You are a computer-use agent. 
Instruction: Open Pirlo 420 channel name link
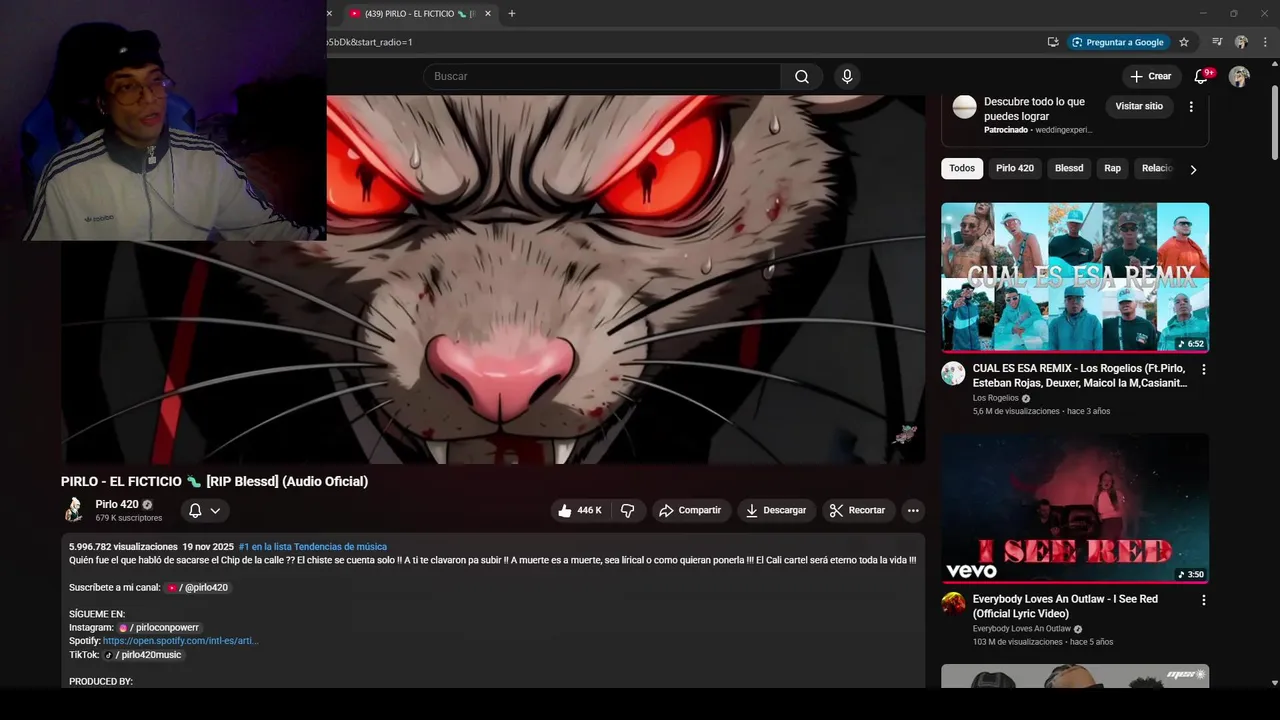pos(117,504)
